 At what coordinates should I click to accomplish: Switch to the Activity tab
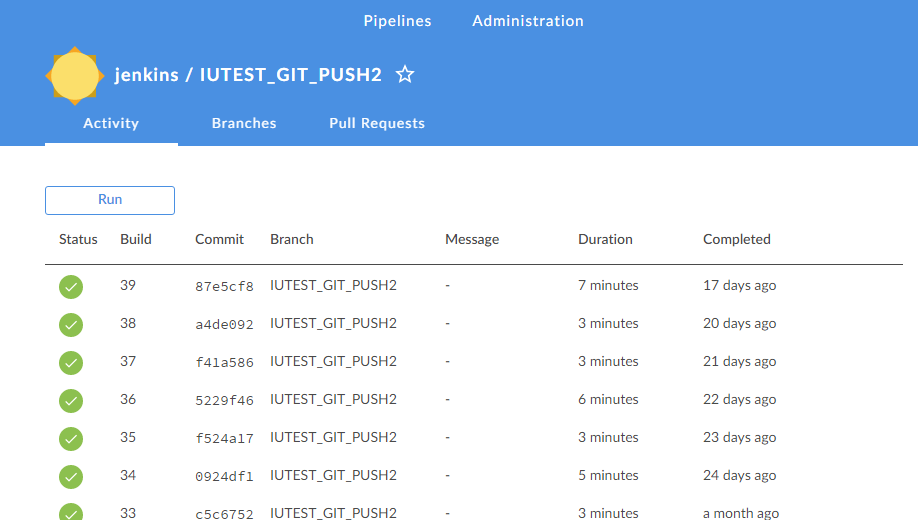111,124
